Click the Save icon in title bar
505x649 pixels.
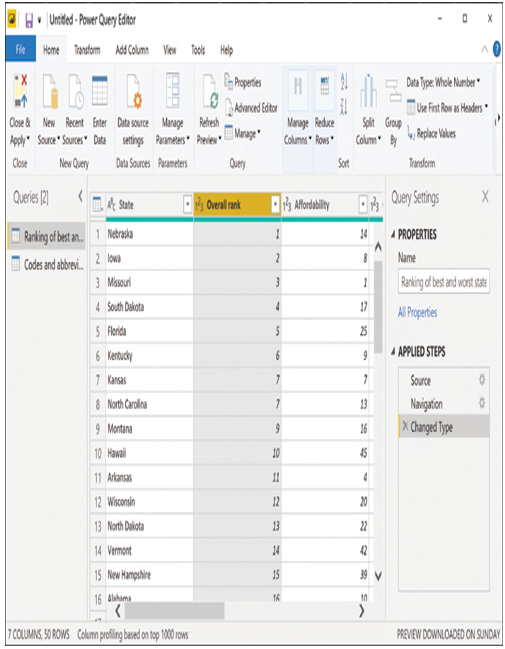click(x=29, y=20)
